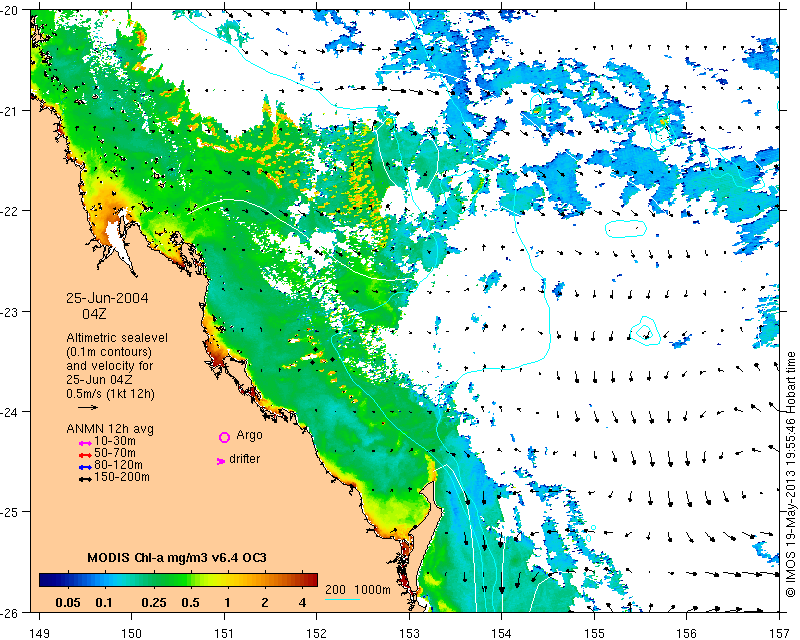800x640 pixels.
Task: Click the colorbar value 4
Action: tap(303, 603)
